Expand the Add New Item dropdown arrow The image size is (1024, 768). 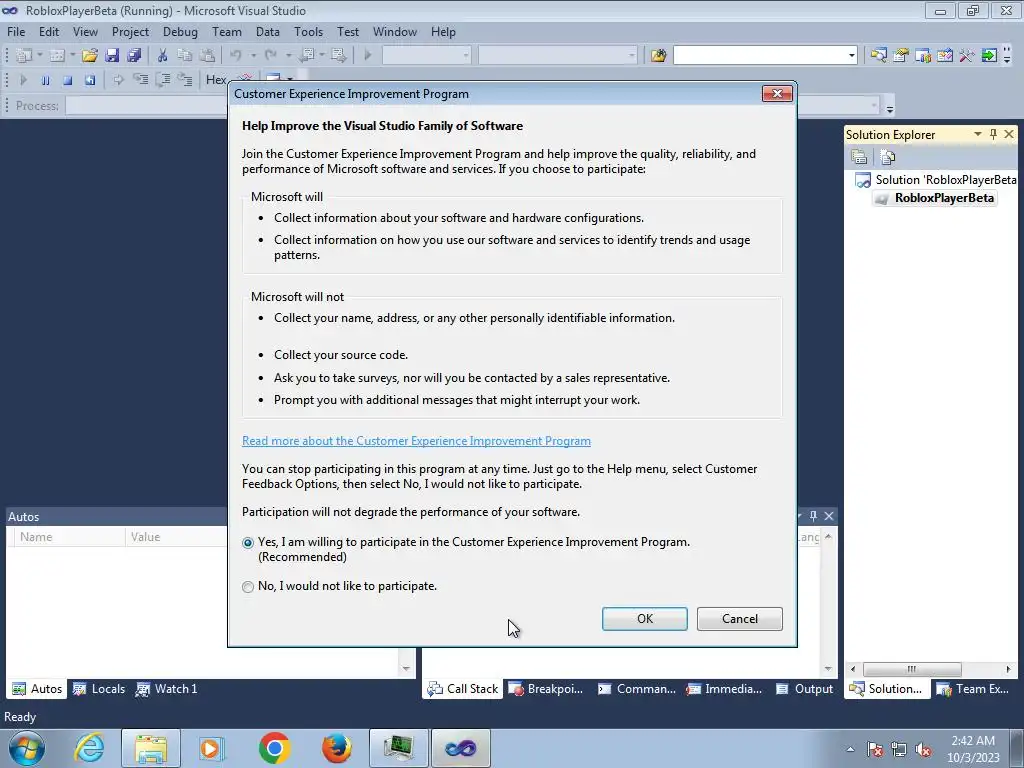[x=72, y=56]
